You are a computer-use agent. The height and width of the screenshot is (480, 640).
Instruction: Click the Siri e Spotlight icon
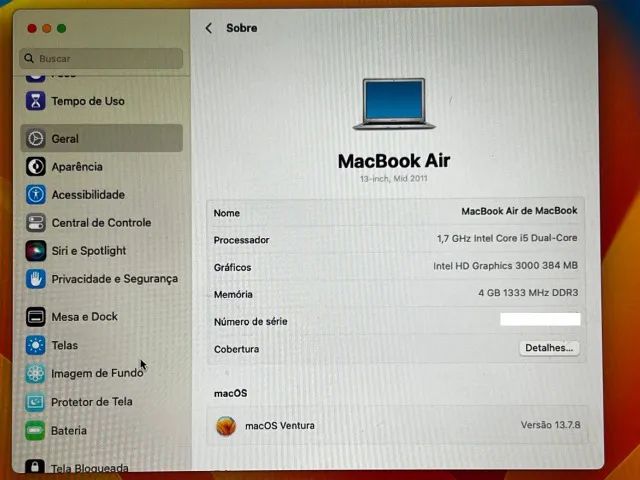pos(36,251)
